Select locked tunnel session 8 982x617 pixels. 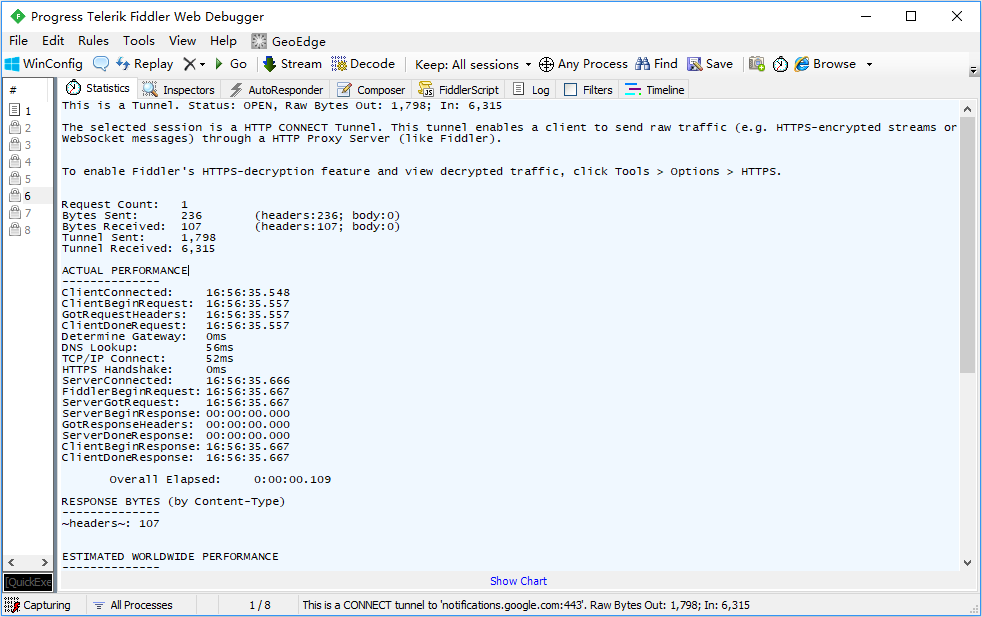[x=28, y=230]
